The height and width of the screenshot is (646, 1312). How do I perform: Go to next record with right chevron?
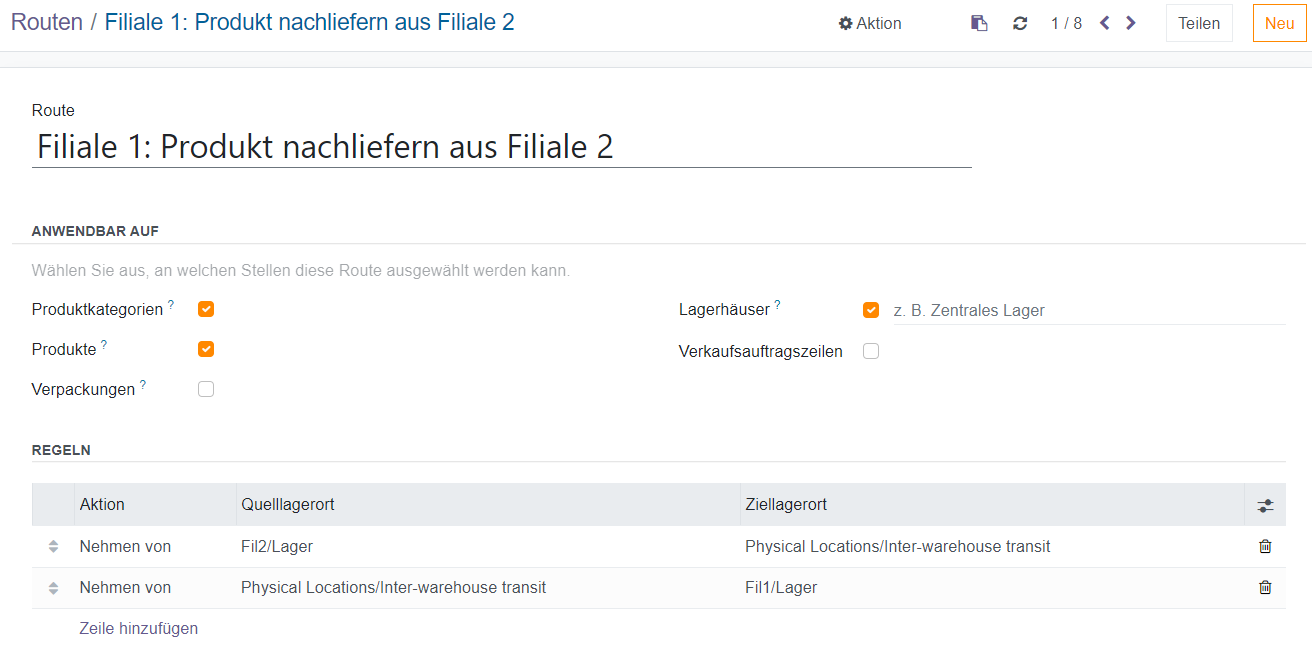click(1131, 23)
